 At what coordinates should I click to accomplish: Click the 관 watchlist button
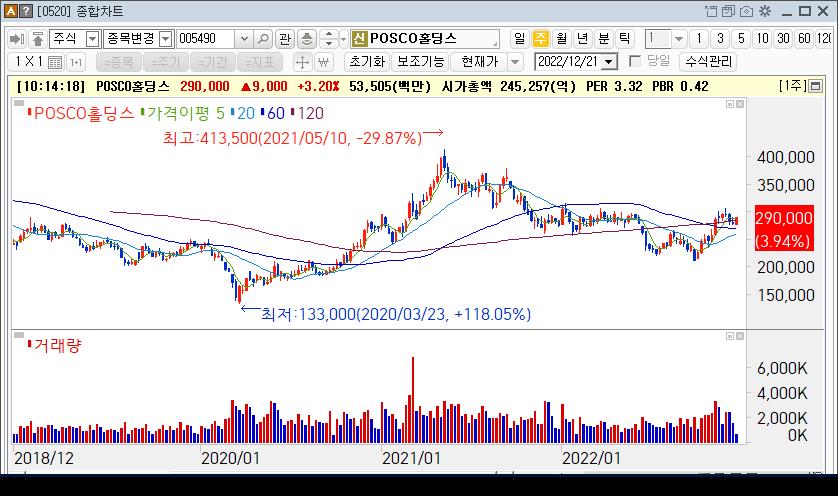pyautogui.click(x=285, y=39)
